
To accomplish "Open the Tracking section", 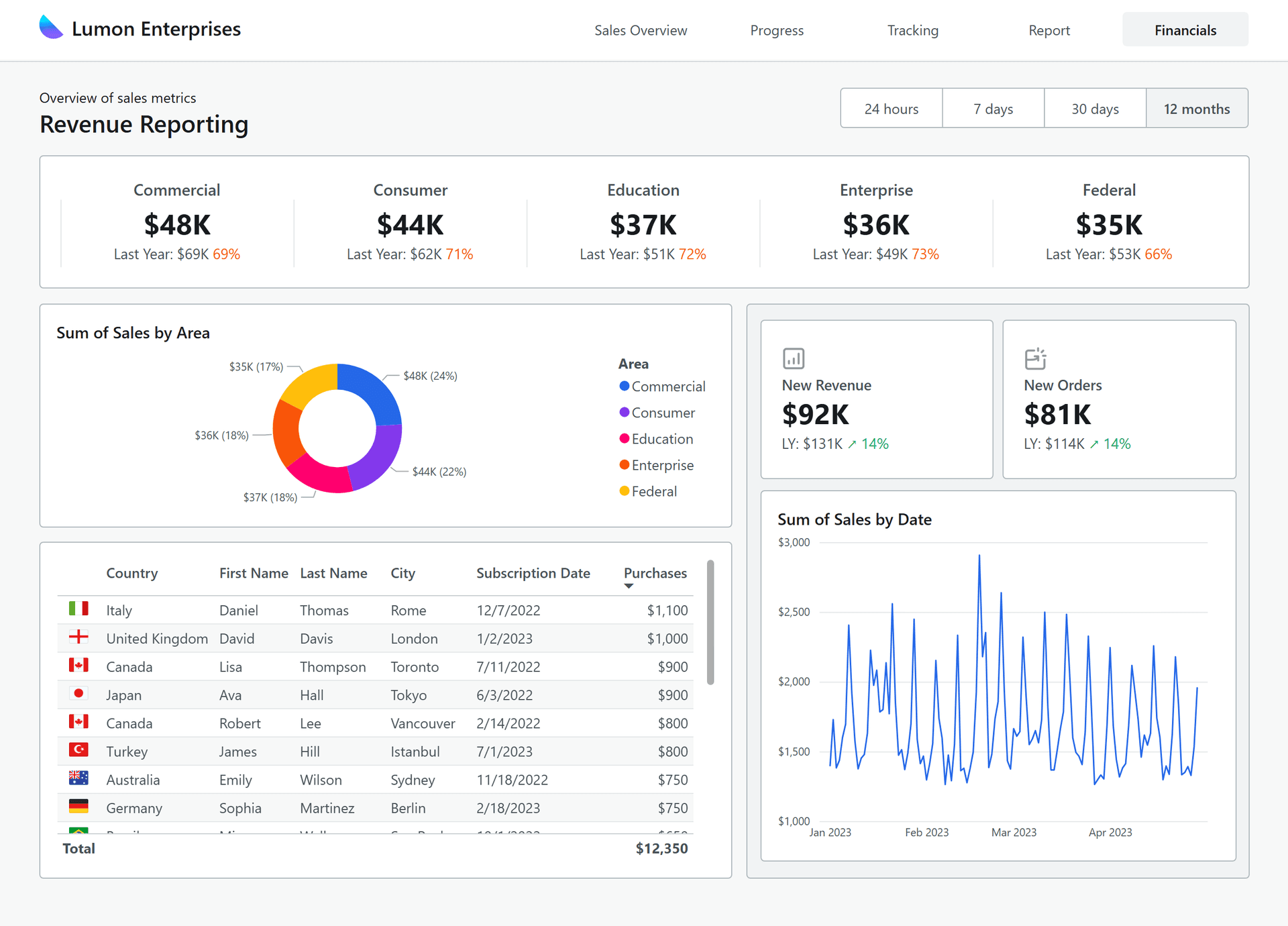I will point(912,30).
